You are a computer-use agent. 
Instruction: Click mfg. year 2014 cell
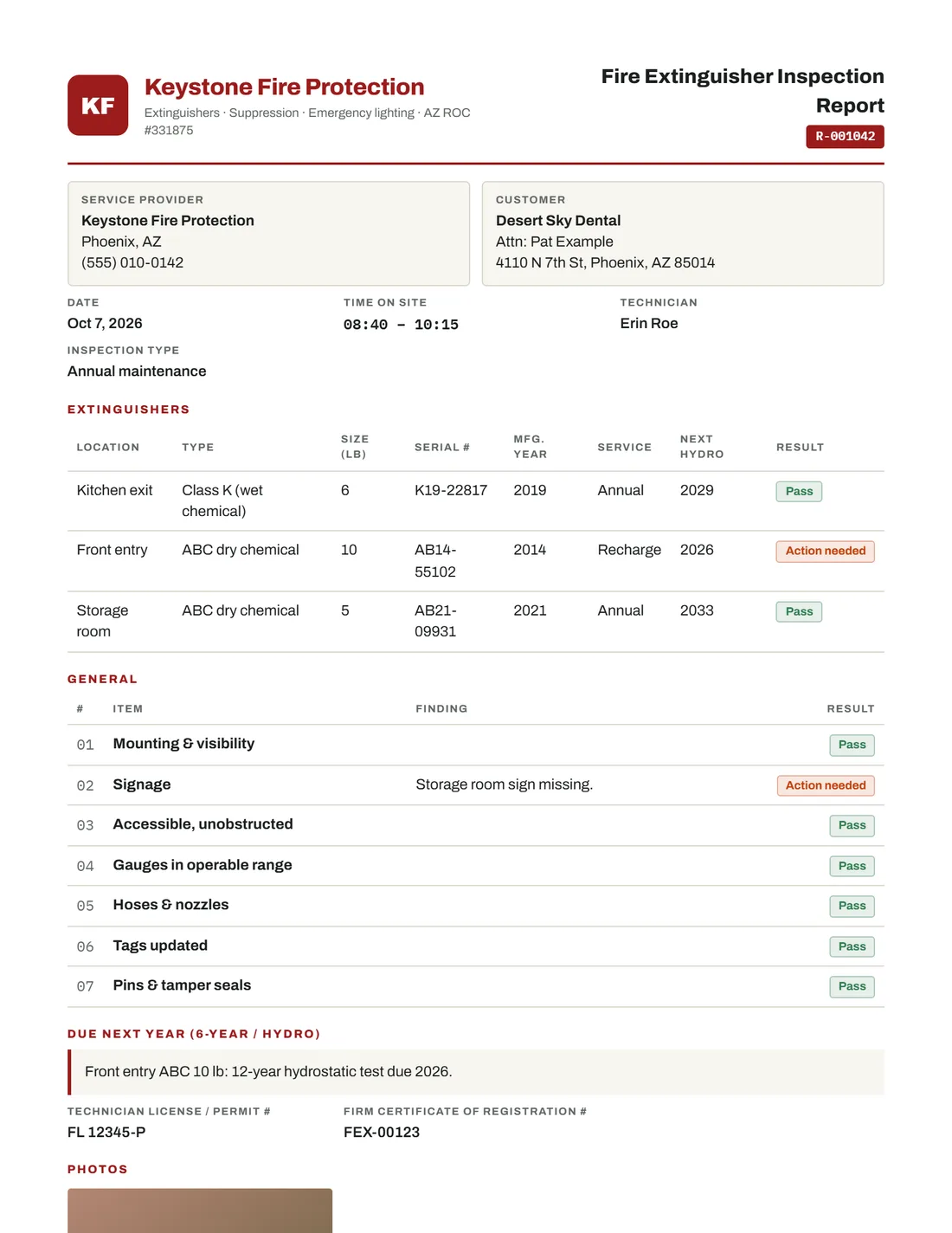[530, 550]
